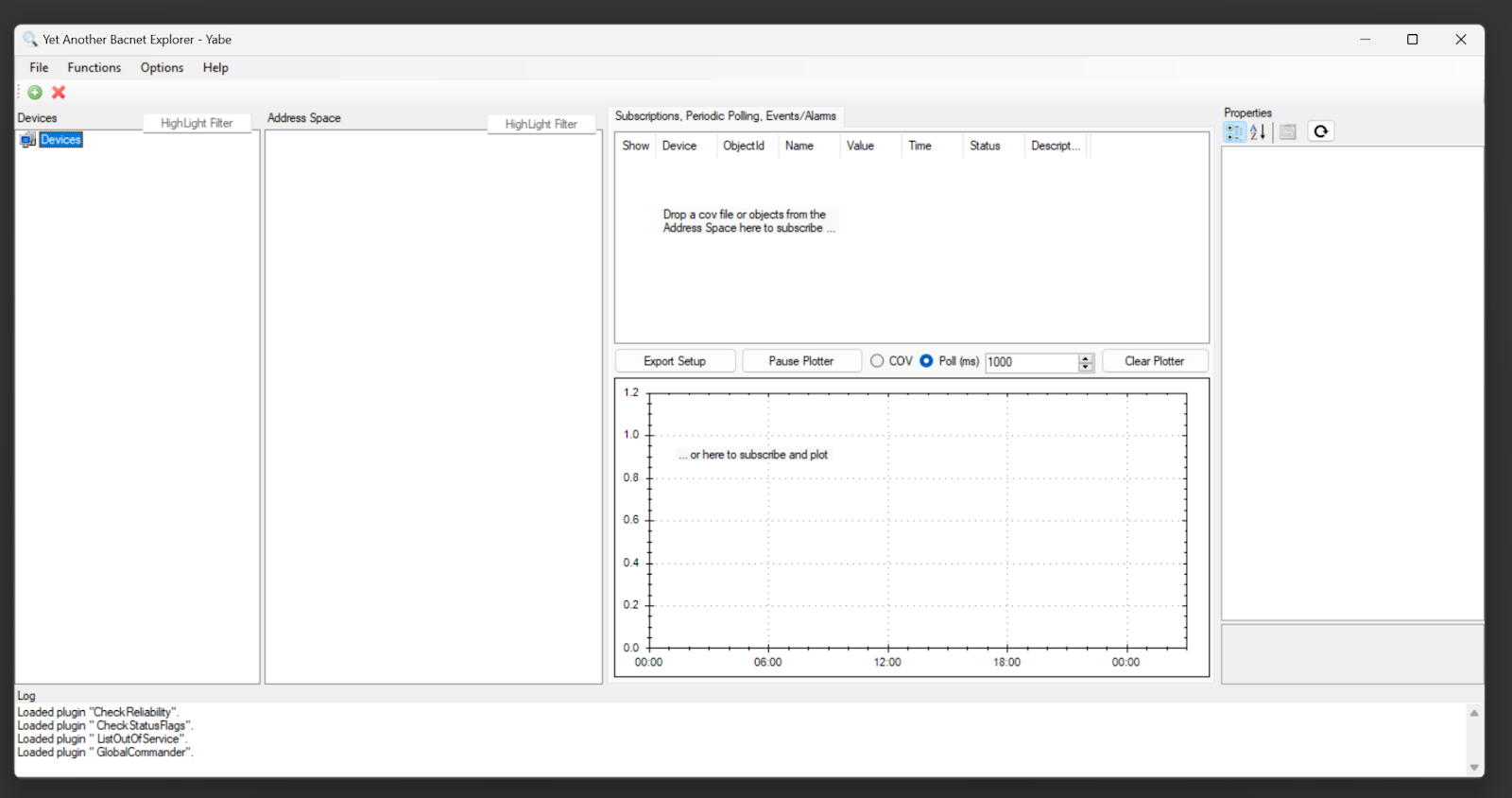
Task: Close the Yabe window
Action: (1461, 40)
